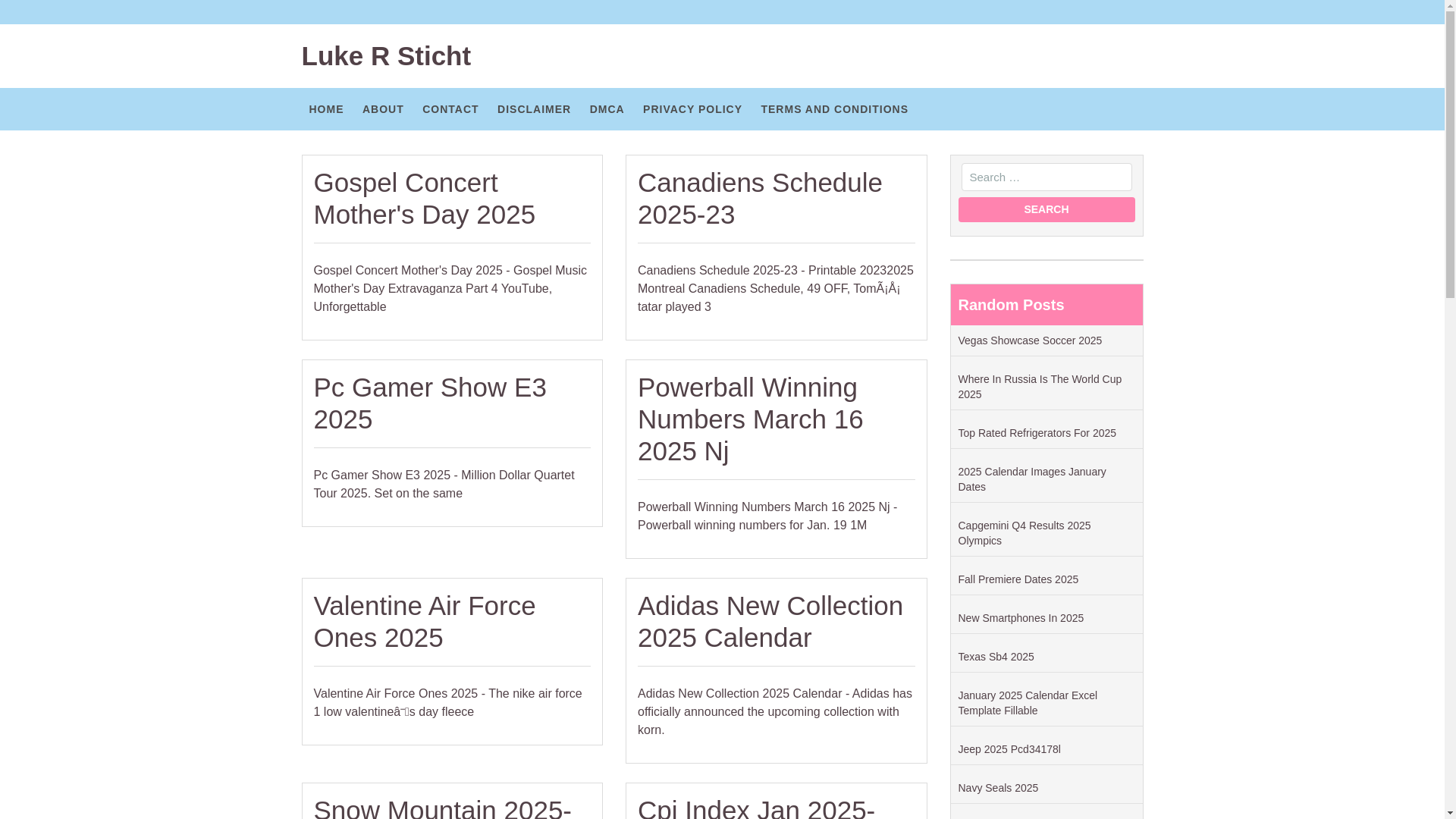The image size is (1456, 819).
Task: Open Powerball Winning Numbers March 16 2025 Nj
Action: (750, 419)
